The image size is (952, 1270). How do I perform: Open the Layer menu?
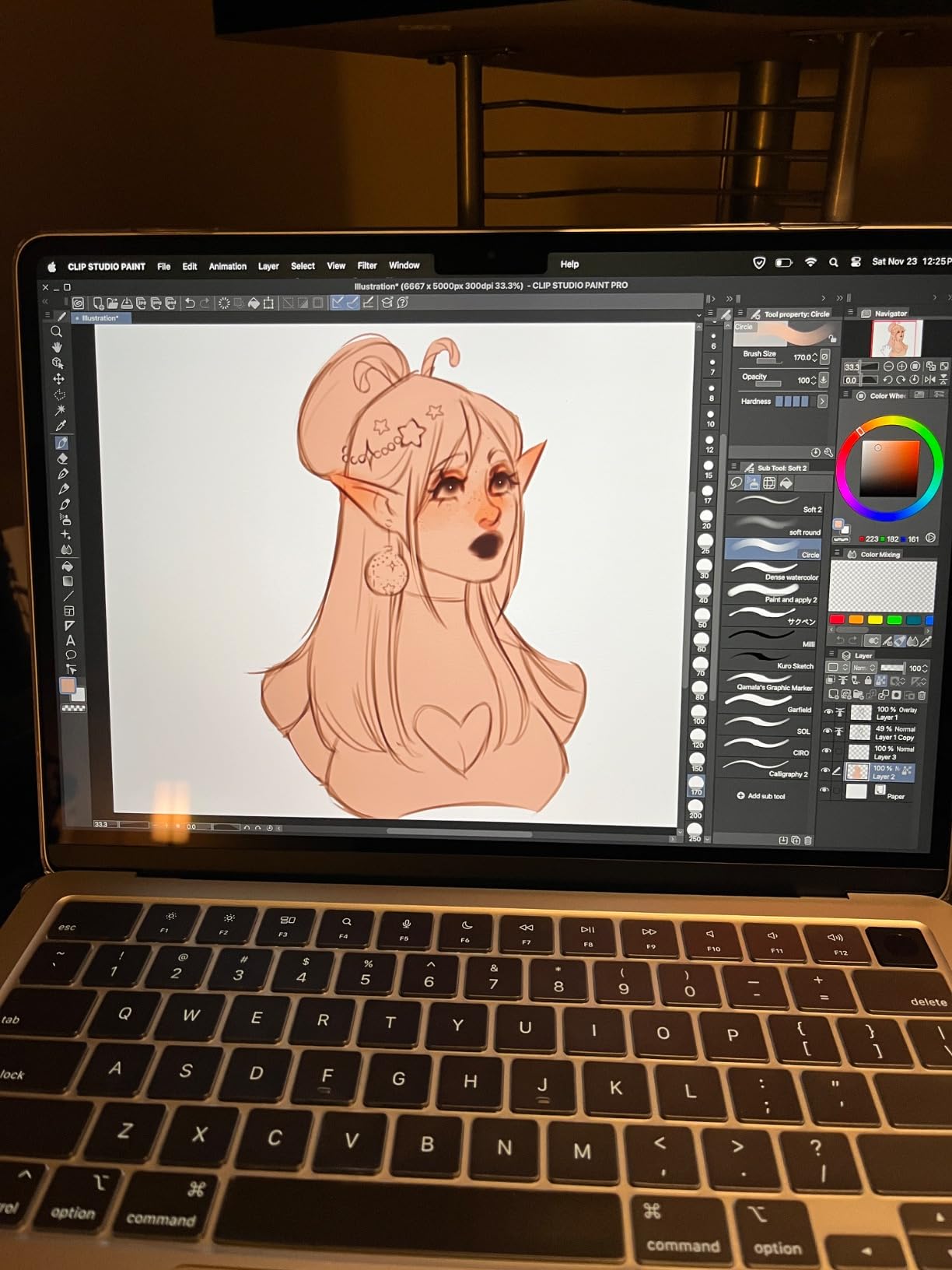(x=268, y=266)
